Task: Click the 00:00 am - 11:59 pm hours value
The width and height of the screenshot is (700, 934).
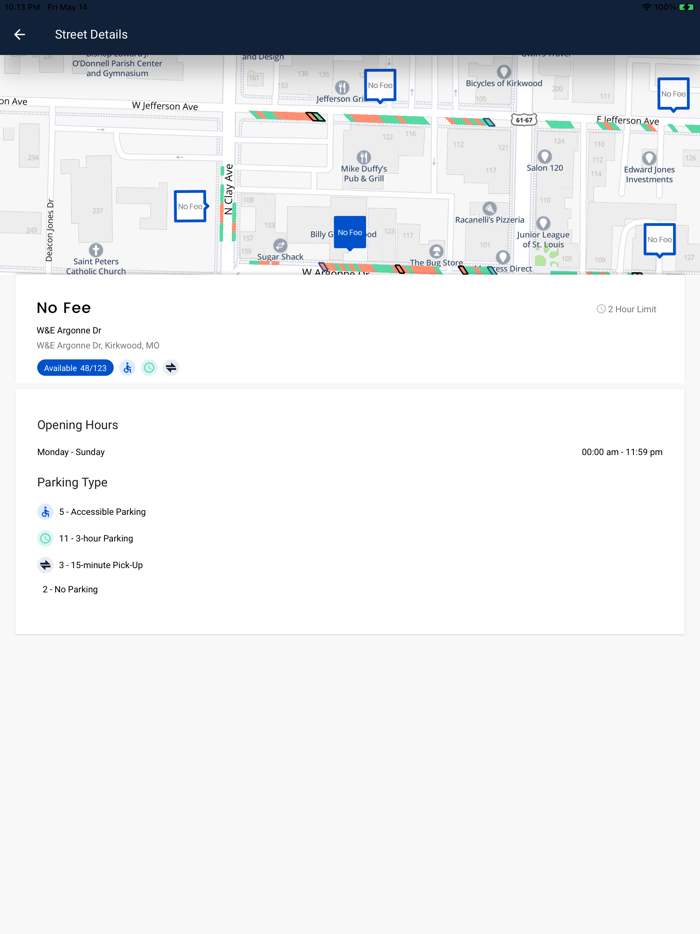Action: coord(622,452)
